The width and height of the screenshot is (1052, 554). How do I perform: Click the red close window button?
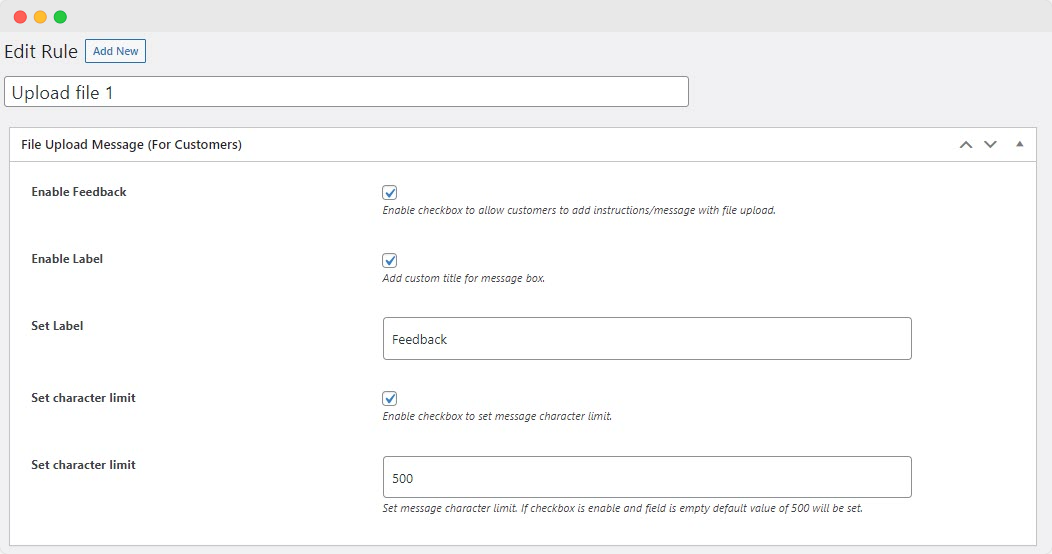[x=20, y=17]
